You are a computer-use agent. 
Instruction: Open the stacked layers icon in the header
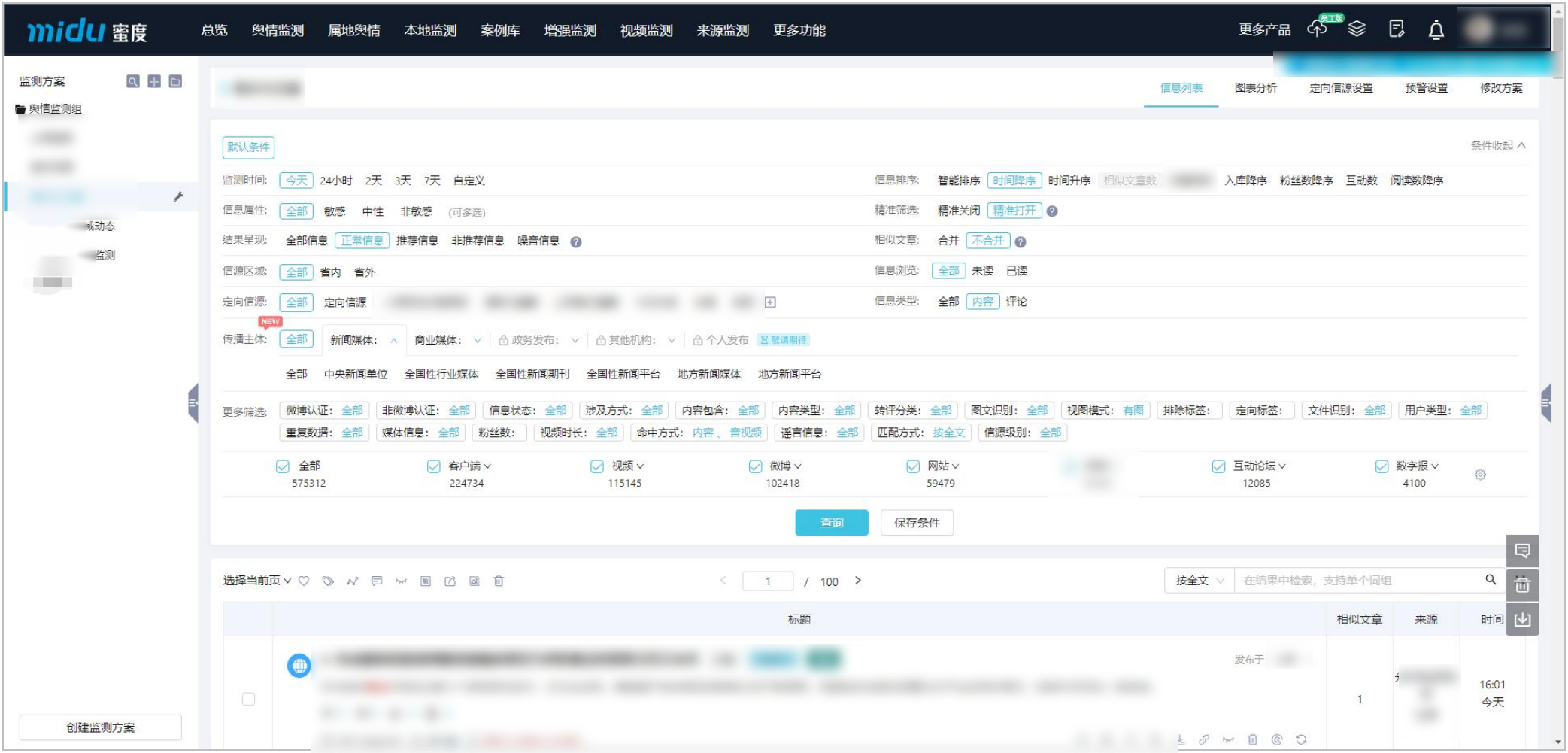tap(1357, 29)
